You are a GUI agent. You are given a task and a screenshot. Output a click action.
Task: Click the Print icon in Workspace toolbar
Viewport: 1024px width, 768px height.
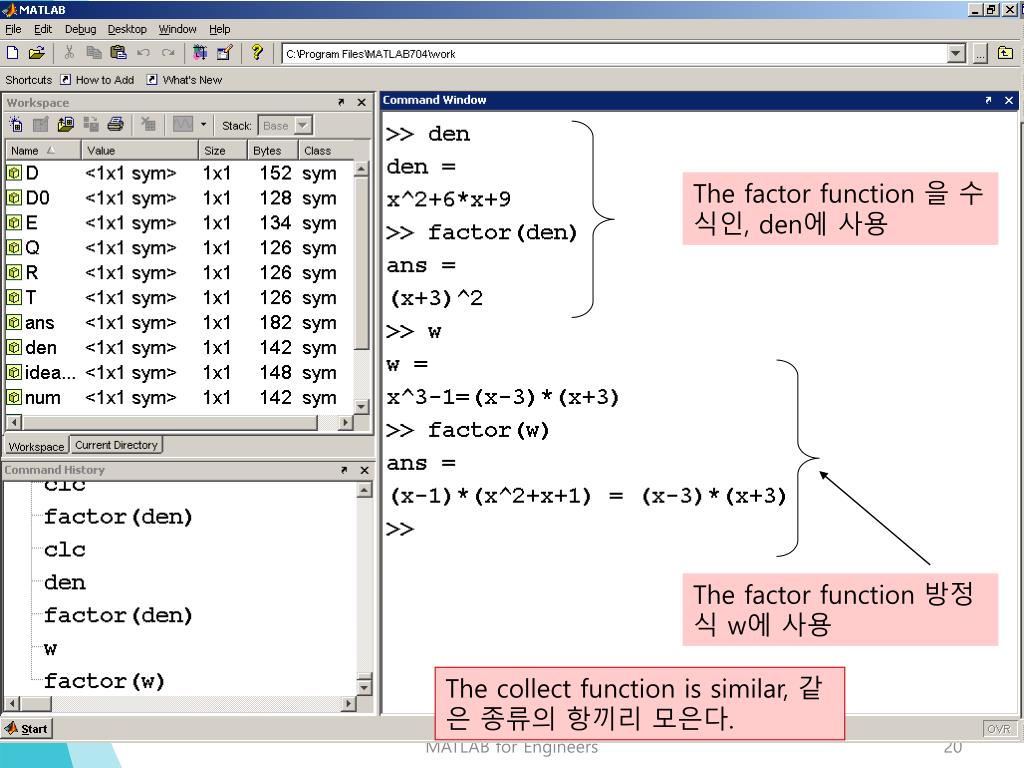point(116,124)
